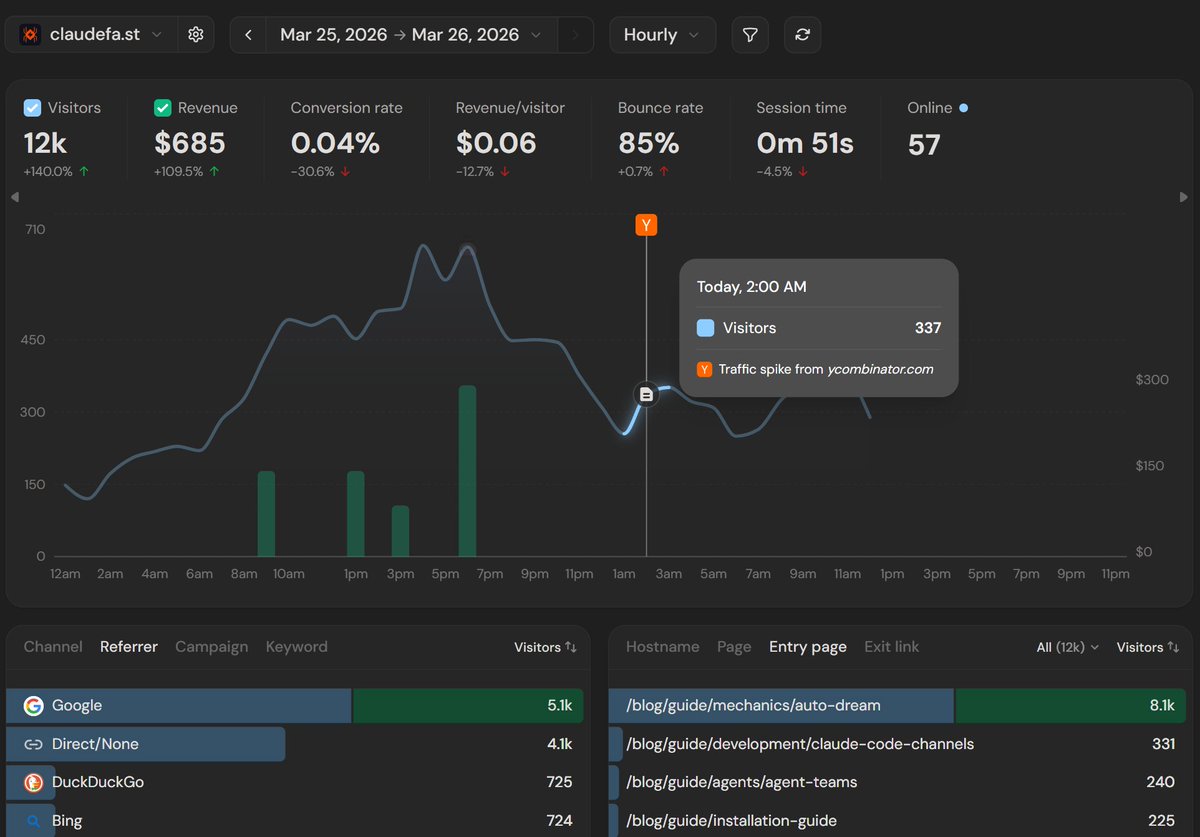The height and width of the screenshot is (837, 1200).
Task: Open the site settings gear icon
Action: tap(196, 35)
